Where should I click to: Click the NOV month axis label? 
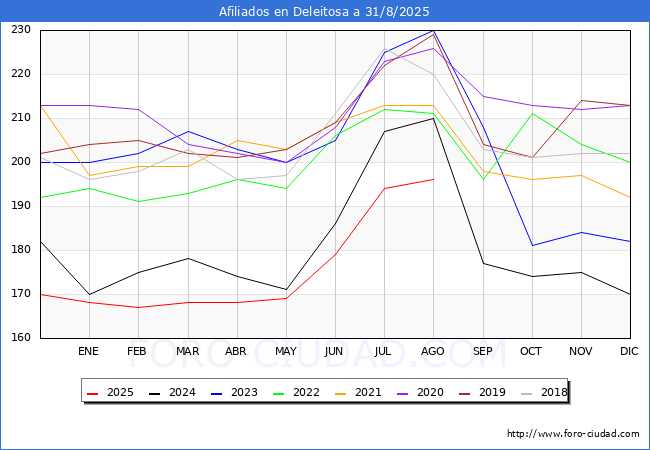coord(580,351)
